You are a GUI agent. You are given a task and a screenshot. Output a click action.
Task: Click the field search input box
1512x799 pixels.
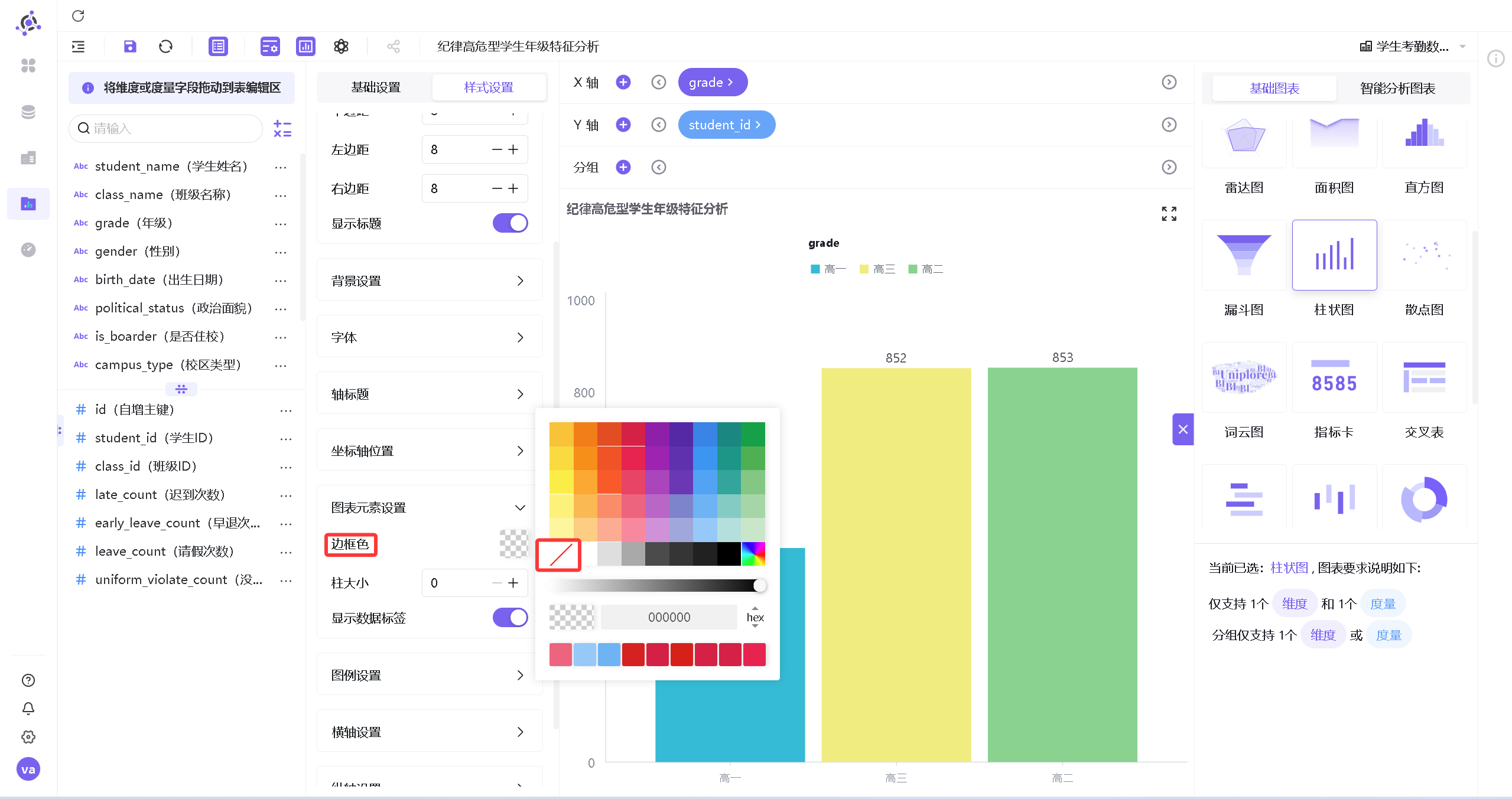point(166,128)
